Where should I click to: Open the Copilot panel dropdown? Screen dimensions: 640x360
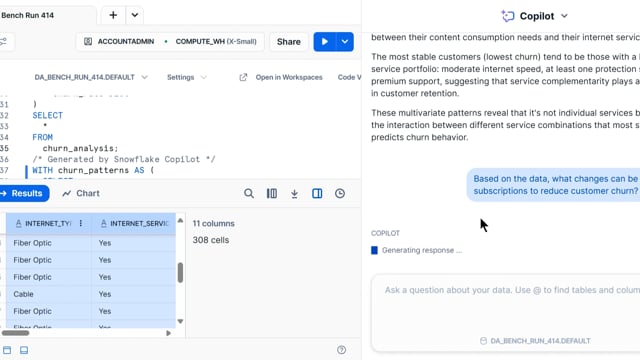click(x=564, y=16)
